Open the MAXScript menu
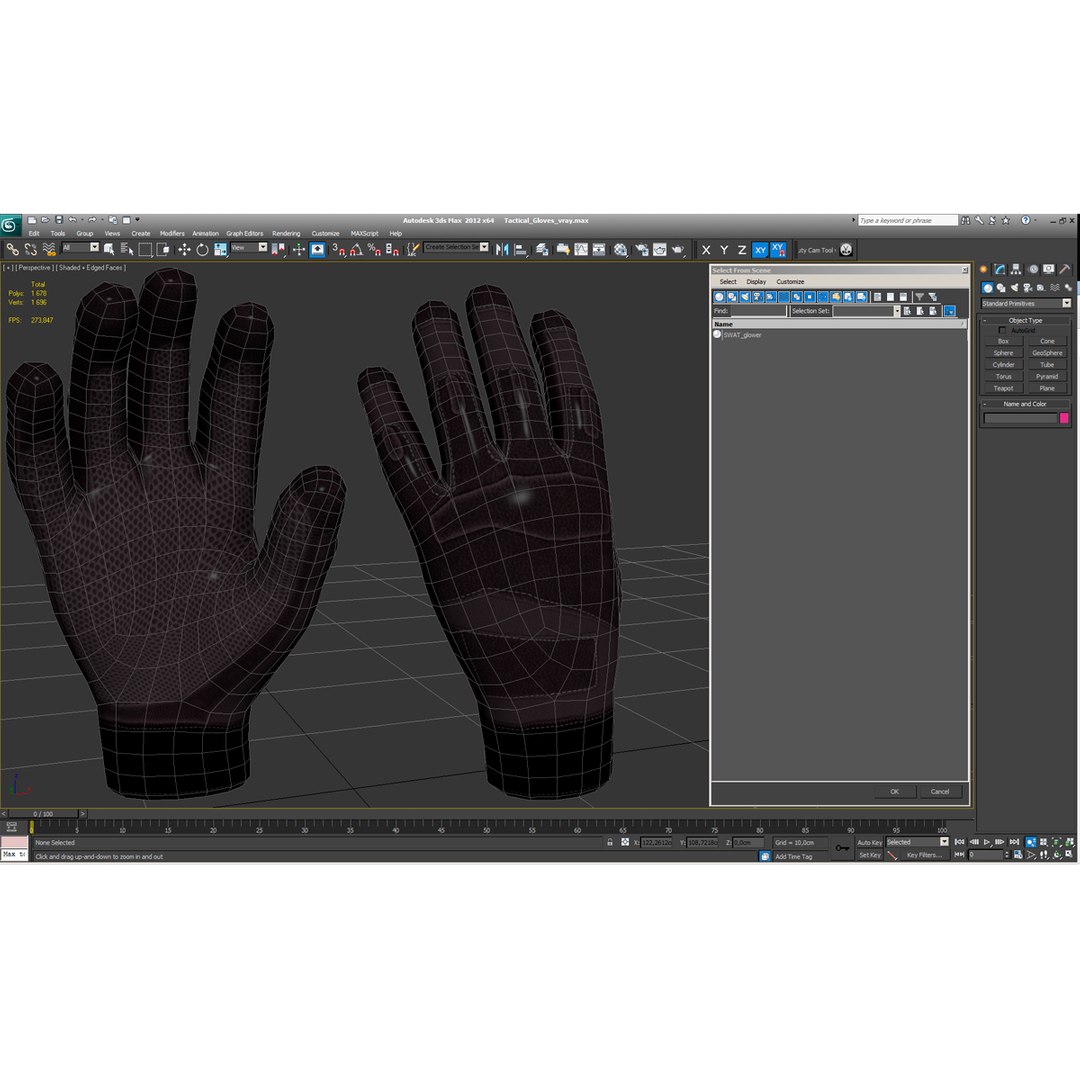Image resolution: width=1080 pixels, height=1080 pixels. click(x=364, y=233)
